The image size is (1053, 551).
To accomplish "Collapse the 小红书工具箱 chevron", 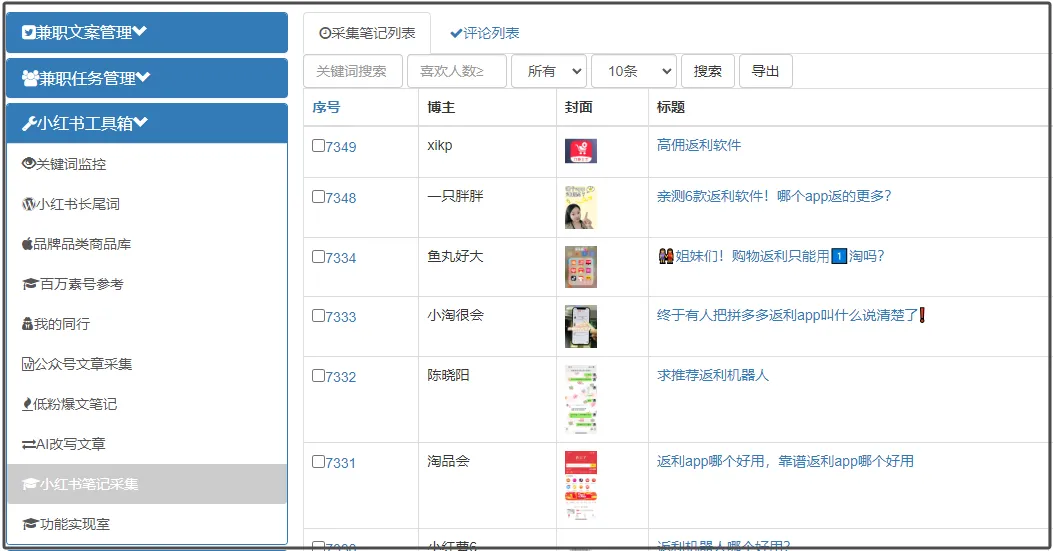I will [x=140, y=122].
